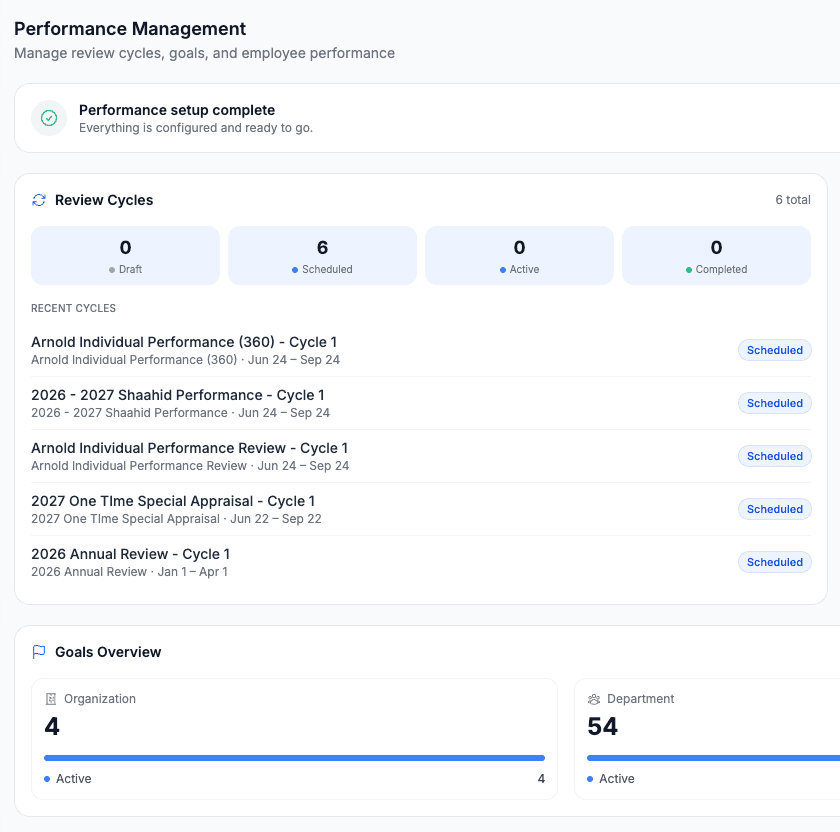Click Scheduled badge for Arnold Performance (360) cycle
Screen dimensions: 840x832
coord(775,350)
